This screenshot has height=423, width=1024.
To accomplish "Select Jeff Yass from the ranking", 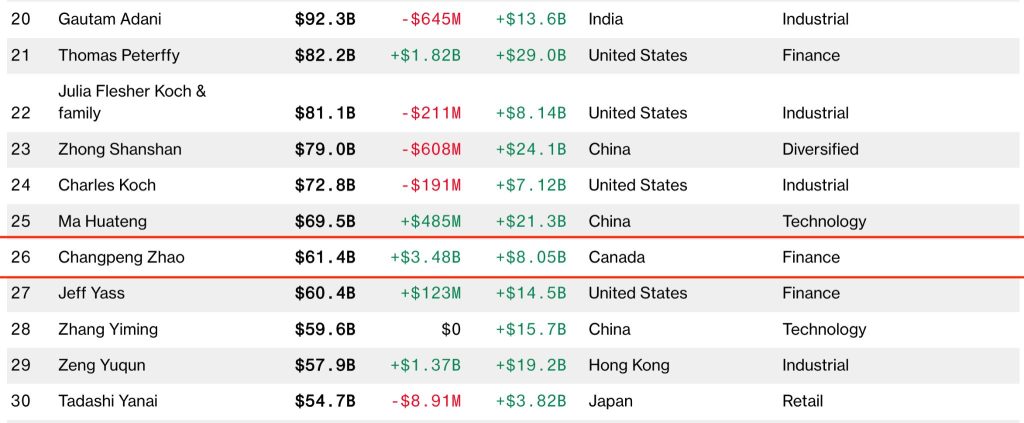I will 91,293.
